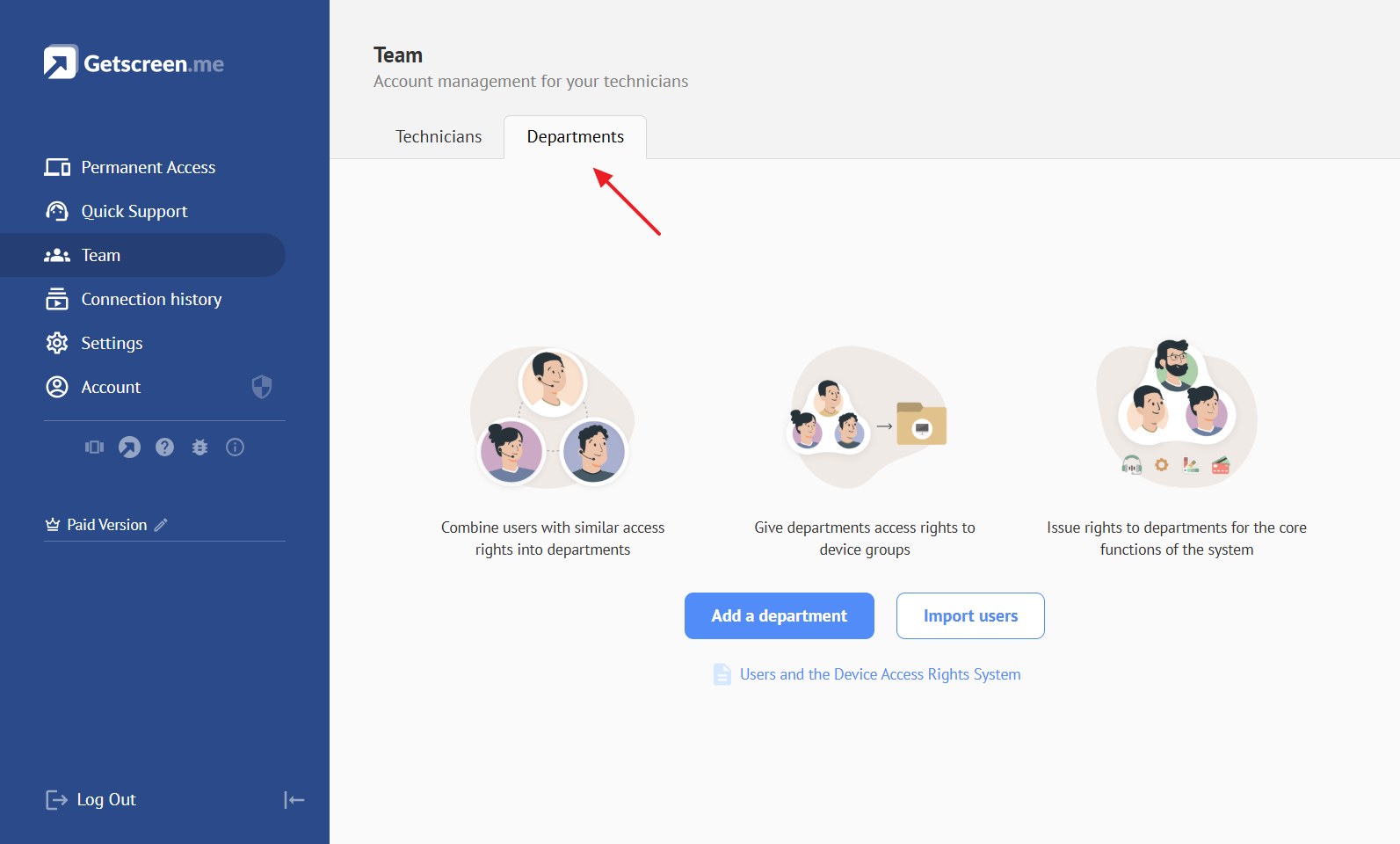Collapse the sidebar with the arrow icon
The image size is (1400, 844).
pyautogui.click(x=294, y=799)
